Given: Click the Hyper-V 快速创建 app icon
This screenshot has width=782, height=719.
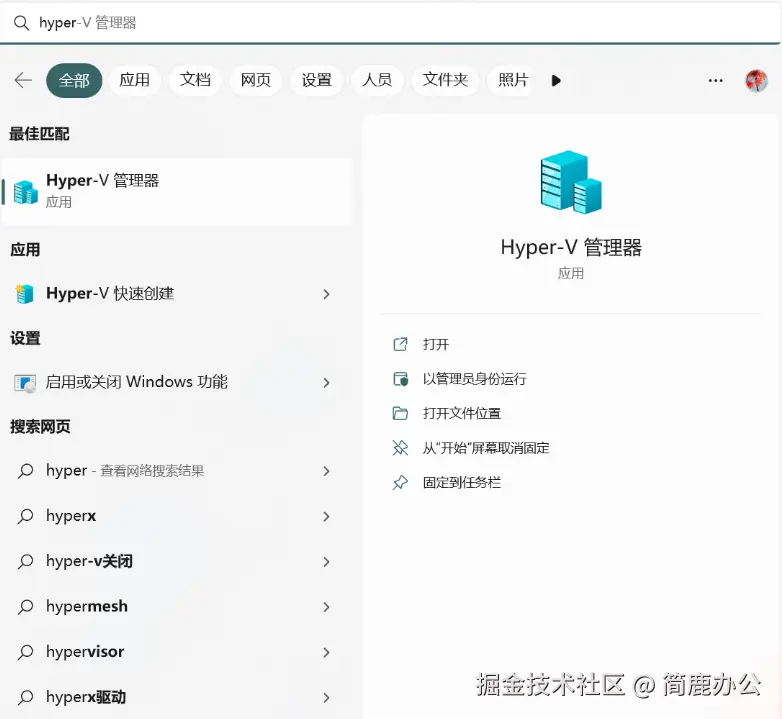Looking at the screenshot, I should (24, 294).
